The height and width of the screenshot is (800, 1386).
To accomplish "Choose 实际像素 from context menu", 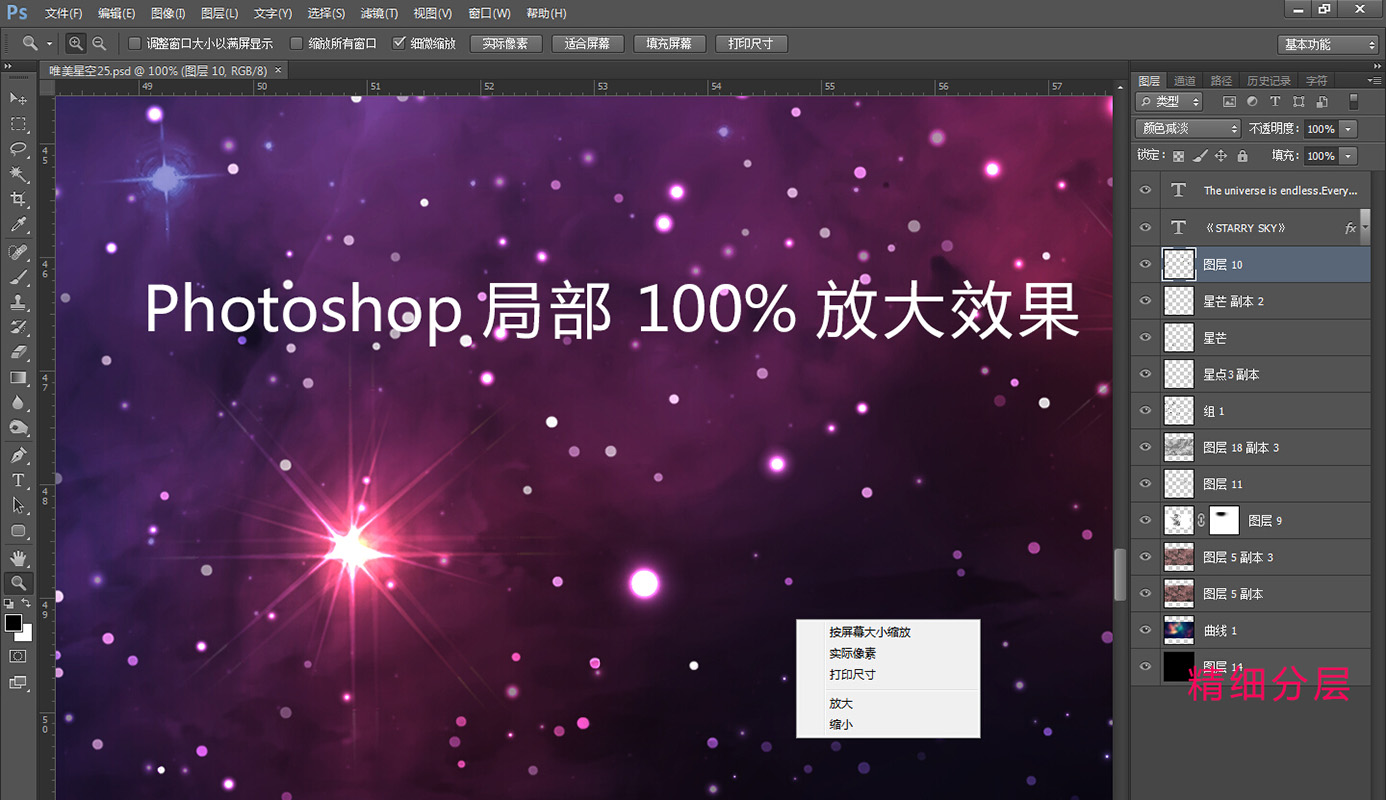I will pos(853,653).
